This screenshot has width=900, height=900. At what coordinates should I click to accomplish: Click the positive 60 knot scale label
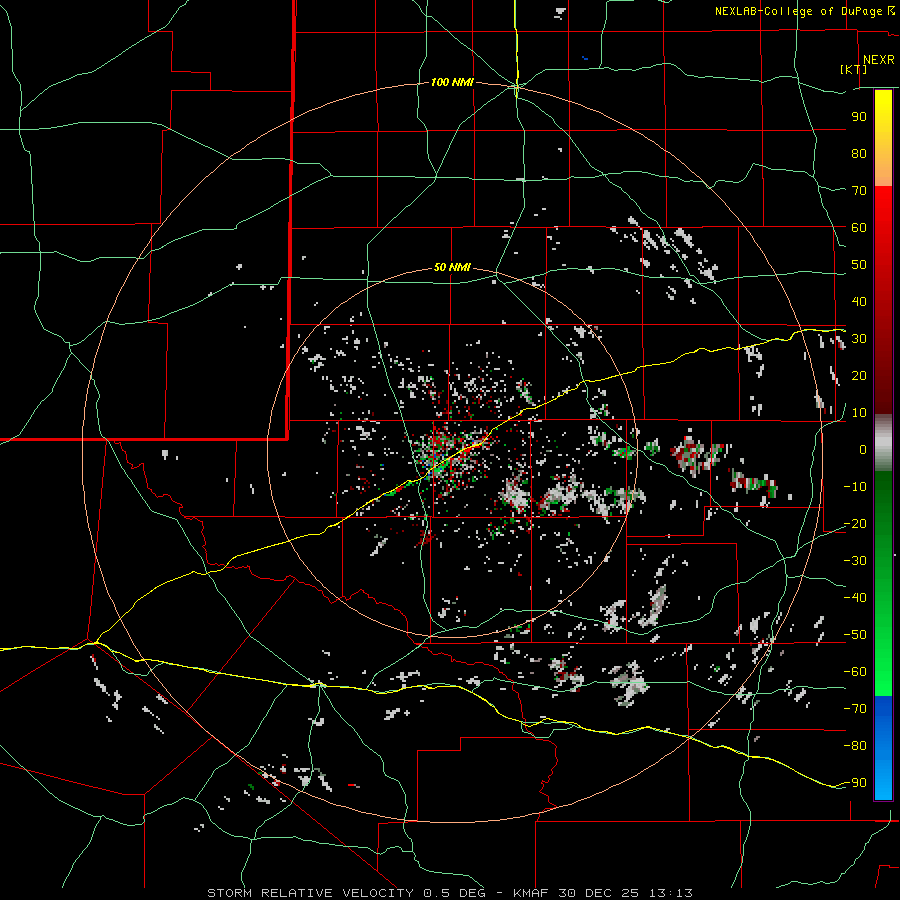[x=859, y=227]
